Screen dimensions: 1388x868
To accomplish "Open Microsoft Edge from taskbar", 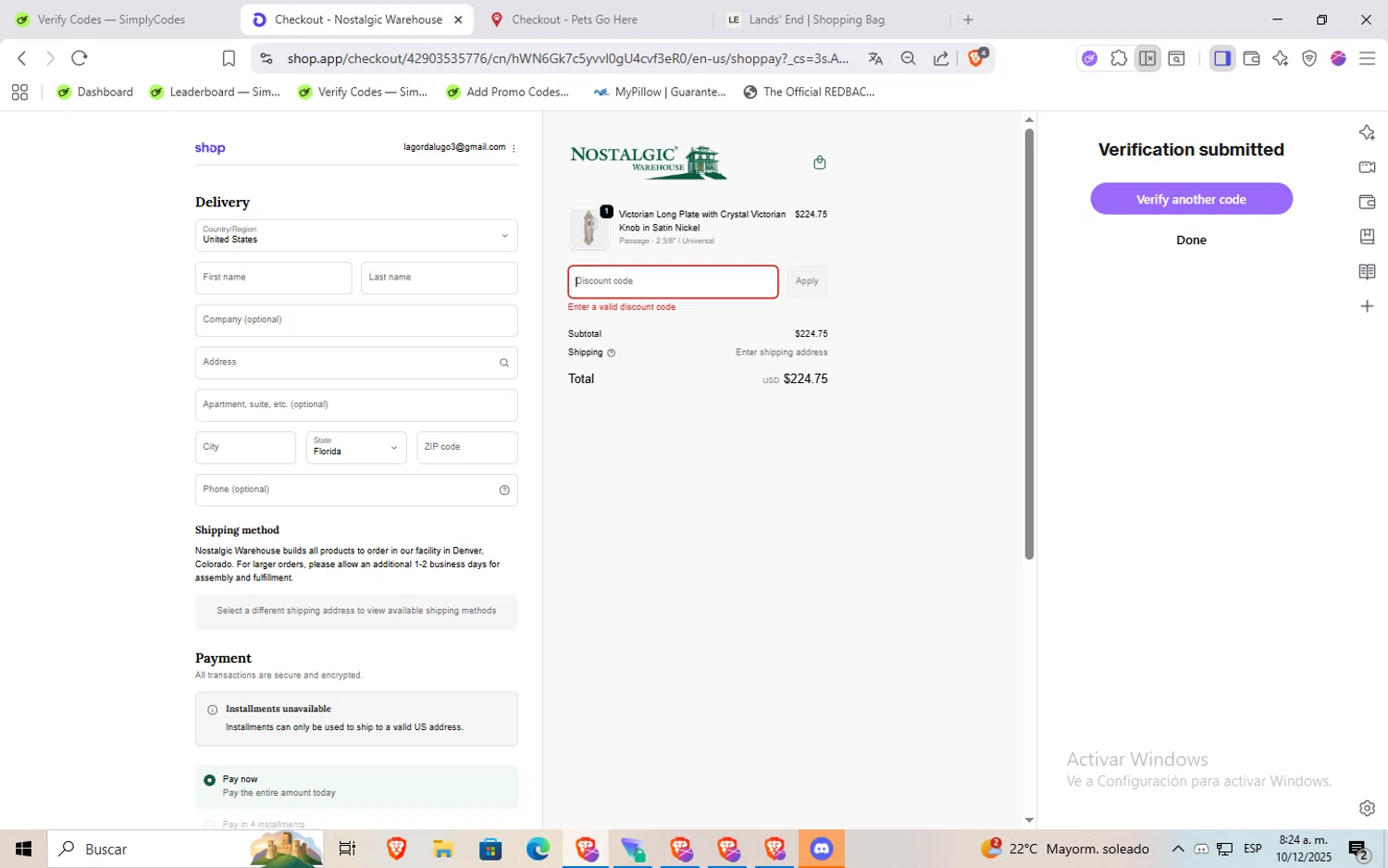I will tap(538, 849).
